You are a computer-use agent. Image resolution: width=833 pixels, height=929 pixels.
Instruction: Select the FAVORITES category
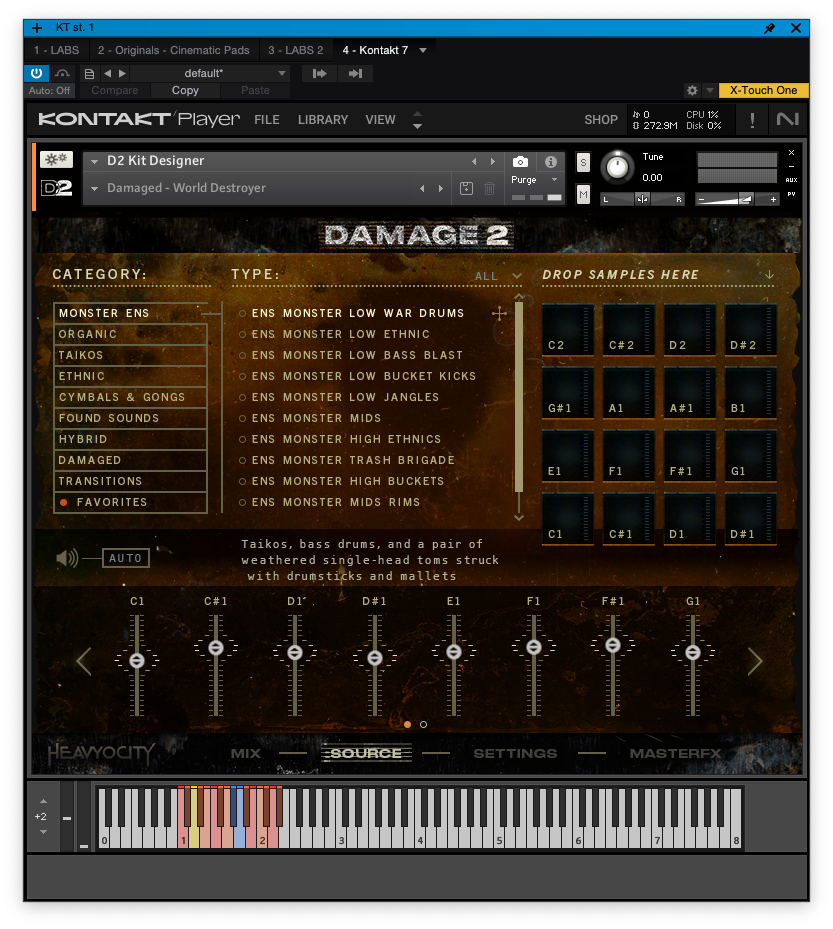point(130,502)
